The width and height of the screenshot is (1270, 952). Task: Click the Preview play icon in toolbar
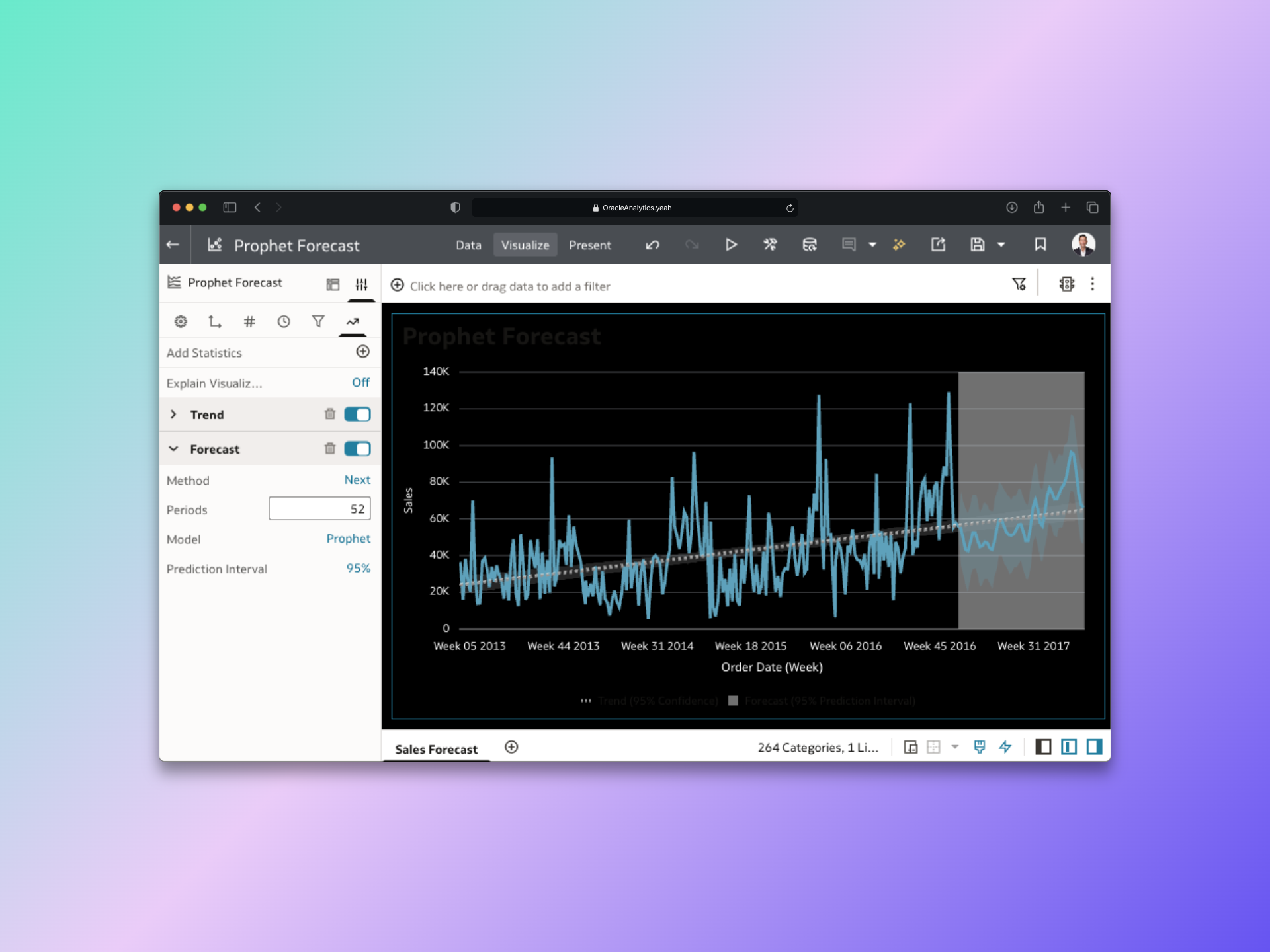pos(731,245)
